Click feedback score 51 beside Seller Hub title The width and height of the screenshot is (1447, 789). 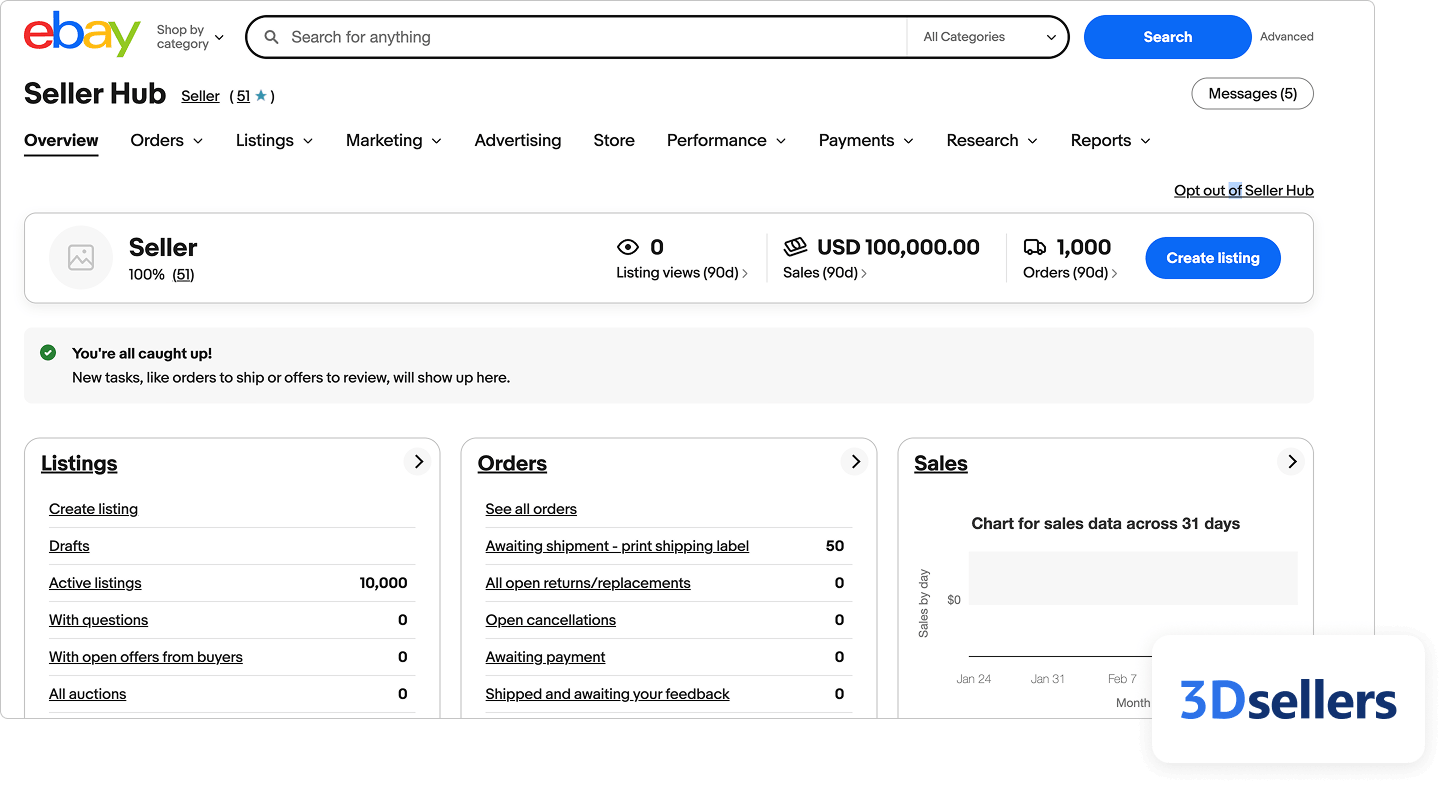point(243,96)
